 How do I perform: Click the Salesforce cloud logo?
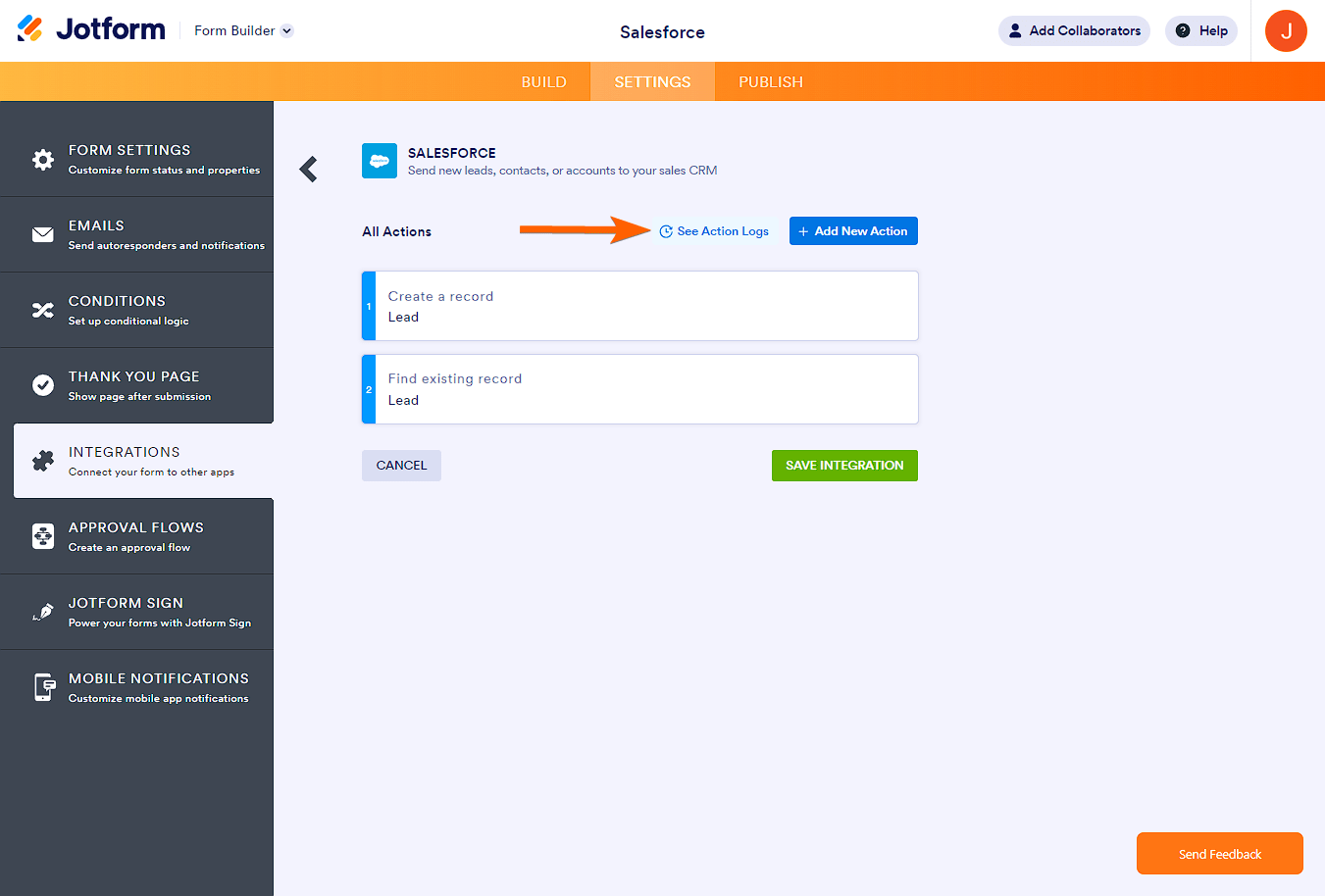click(380, 161)
